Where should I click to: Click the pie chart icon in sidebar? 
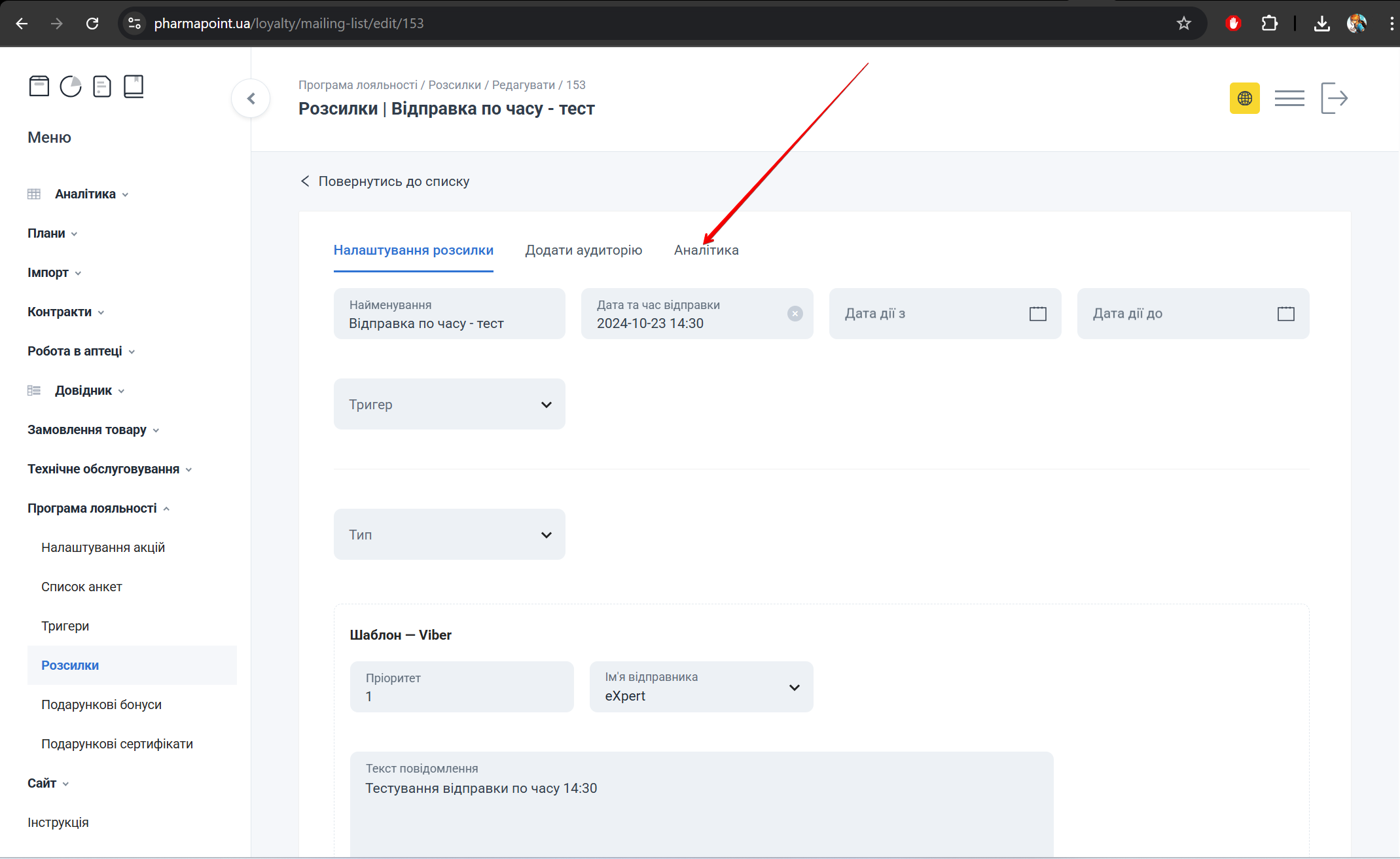71,86
